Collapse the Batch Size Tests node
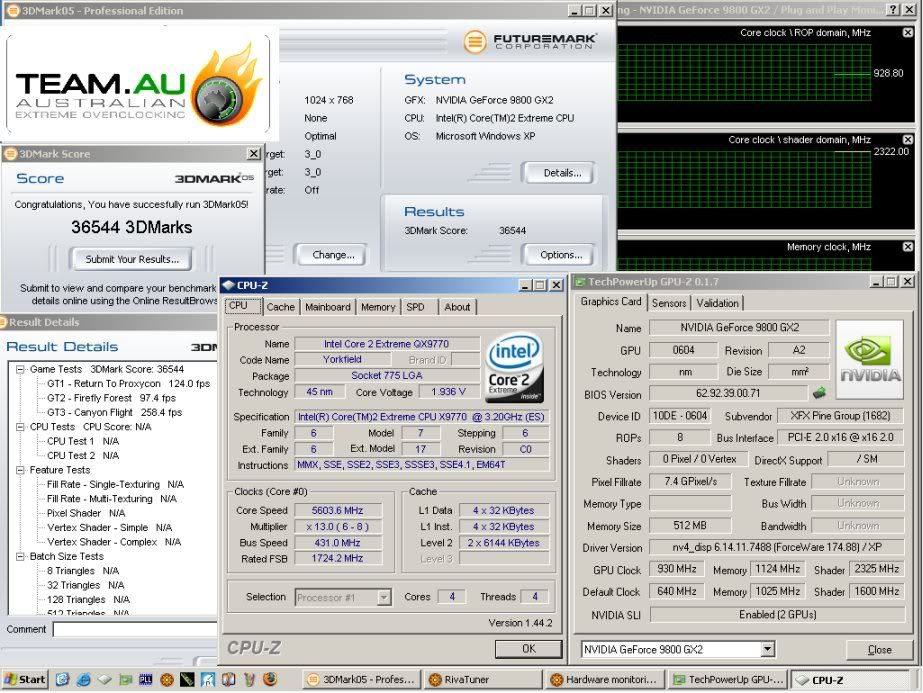Viewport: 923px width, 693px height. [22, 557]
